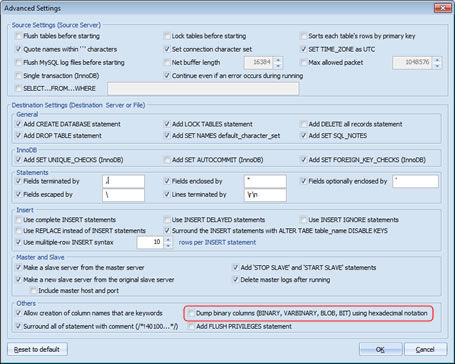Toggle Delete master logs after running
The height and width of the screenshot is (364, 455).
[235, 280]
